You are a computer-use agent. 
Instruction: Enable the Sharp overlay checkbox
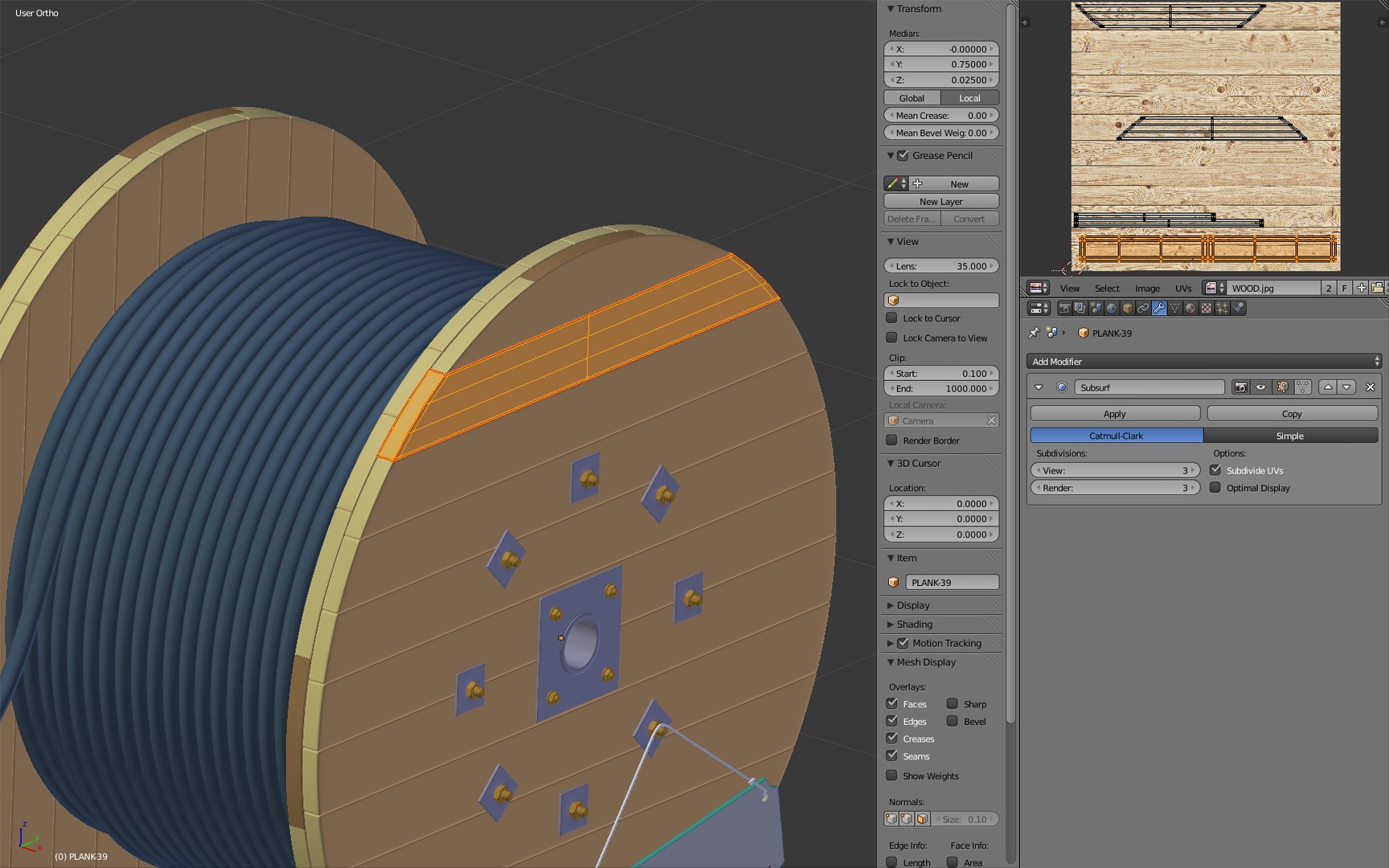[x=953, y=703]
